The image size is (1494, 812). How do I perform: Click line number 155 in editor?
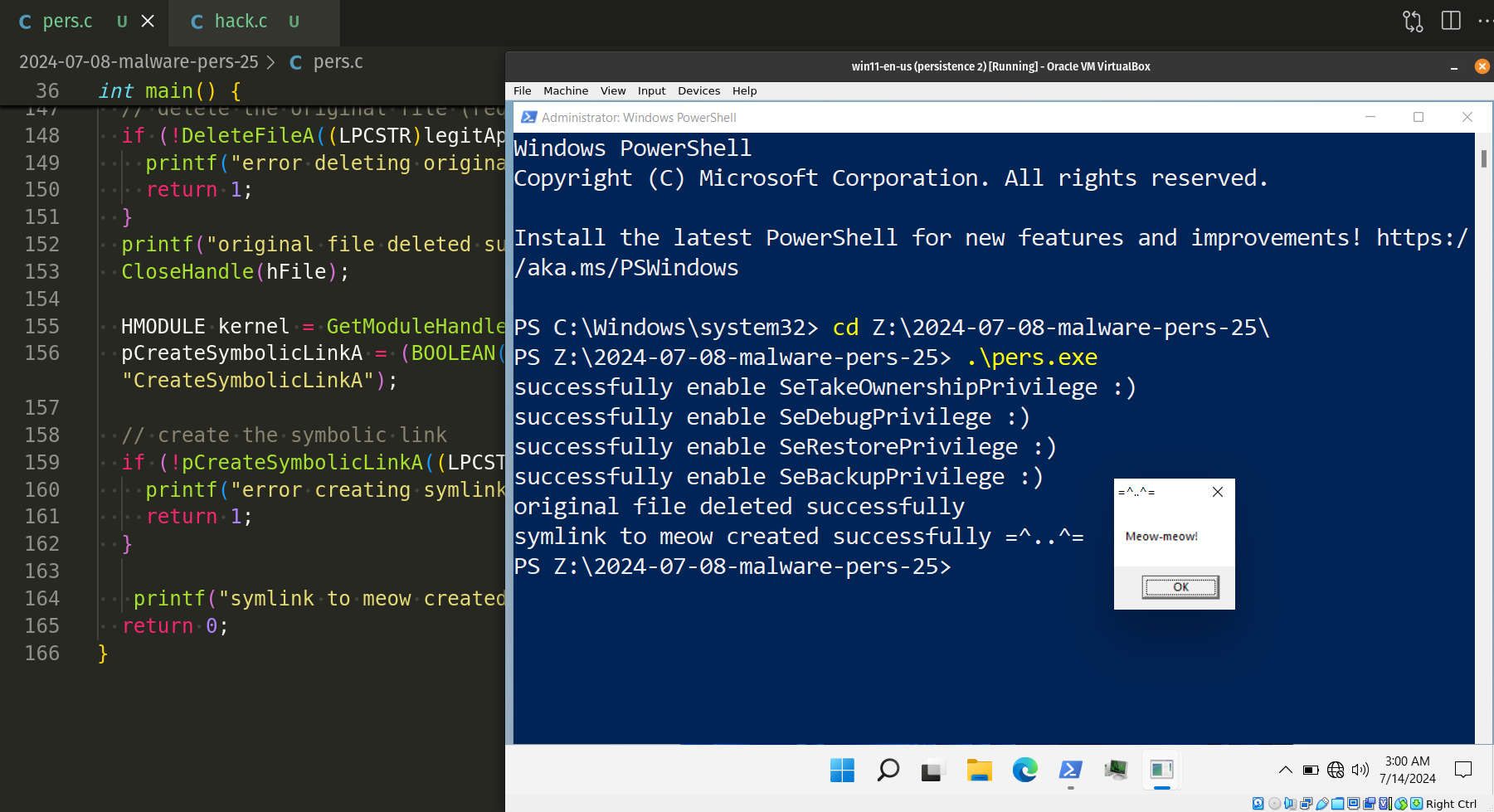click(42, 326)
